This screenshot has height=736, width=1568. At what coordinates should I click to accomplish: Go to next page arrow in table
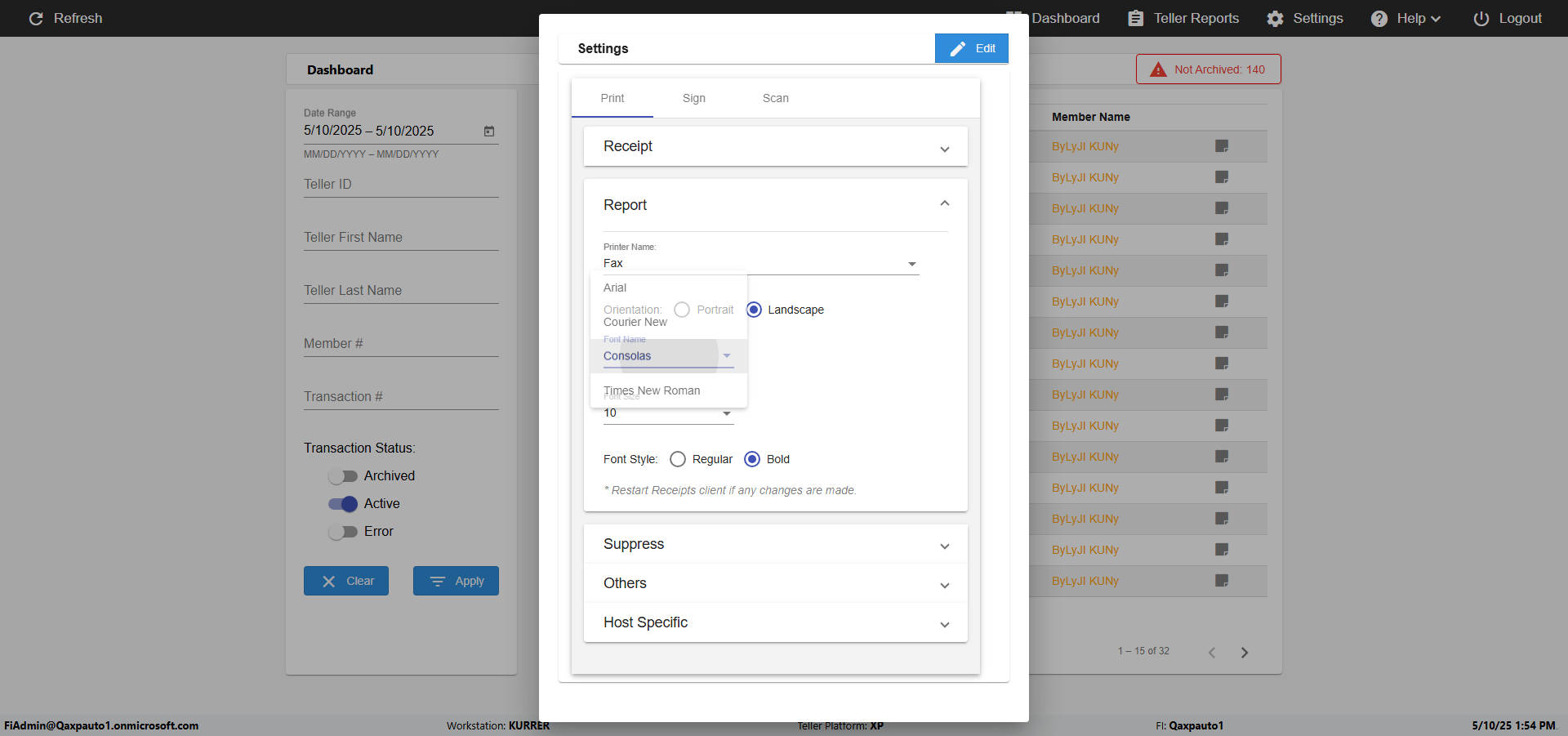[x=1245, y=652]
